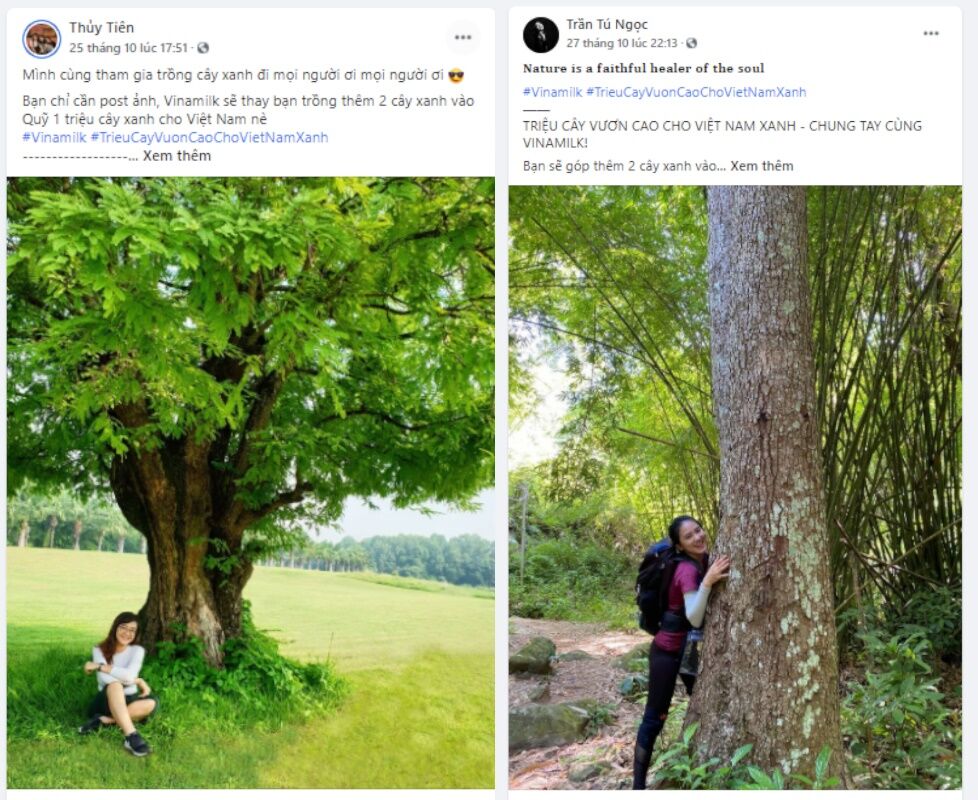Viewport: 978px width, 800px height.
Task: Expand Thủy Tiên's post with Xem thêm
Action: (x=177, y=156)
